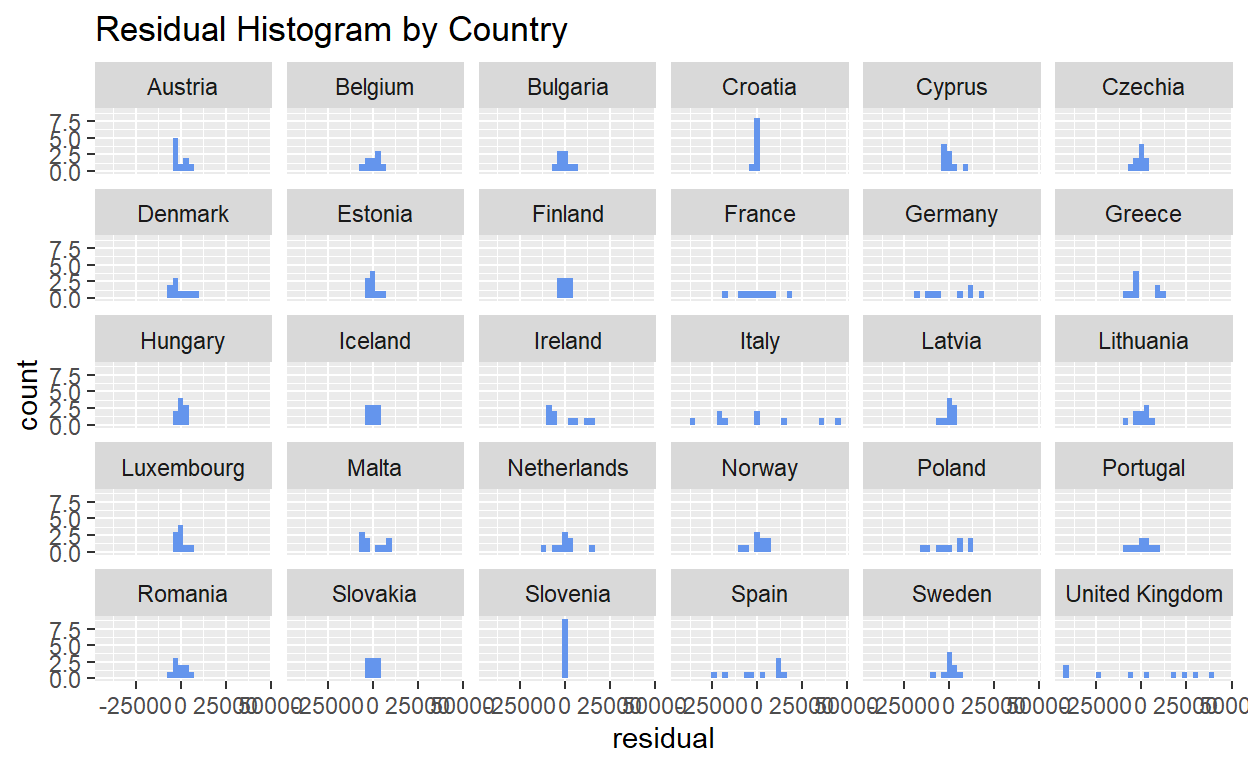
Task: Select the Portugal facet label
Action: [1144, 468]
